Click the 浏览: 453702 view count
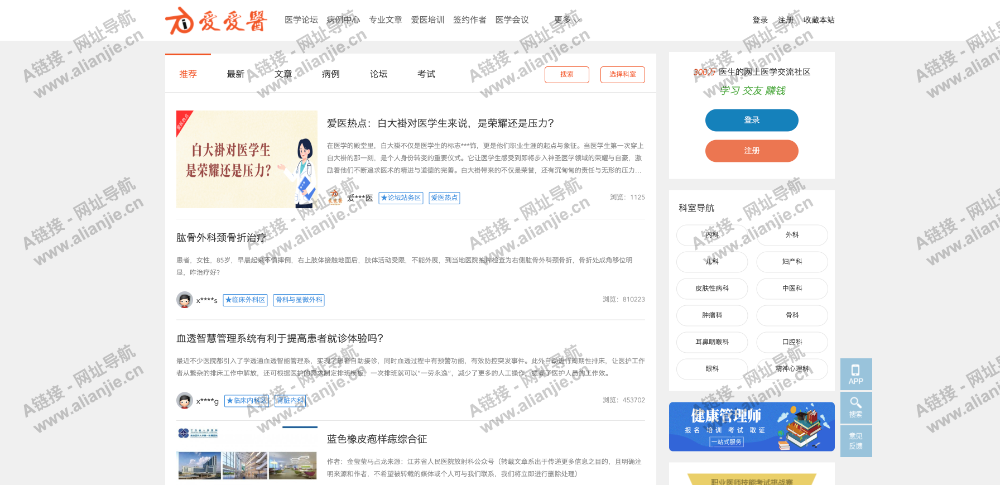This screenshot has width=1000, height=485. click(624, 400)
